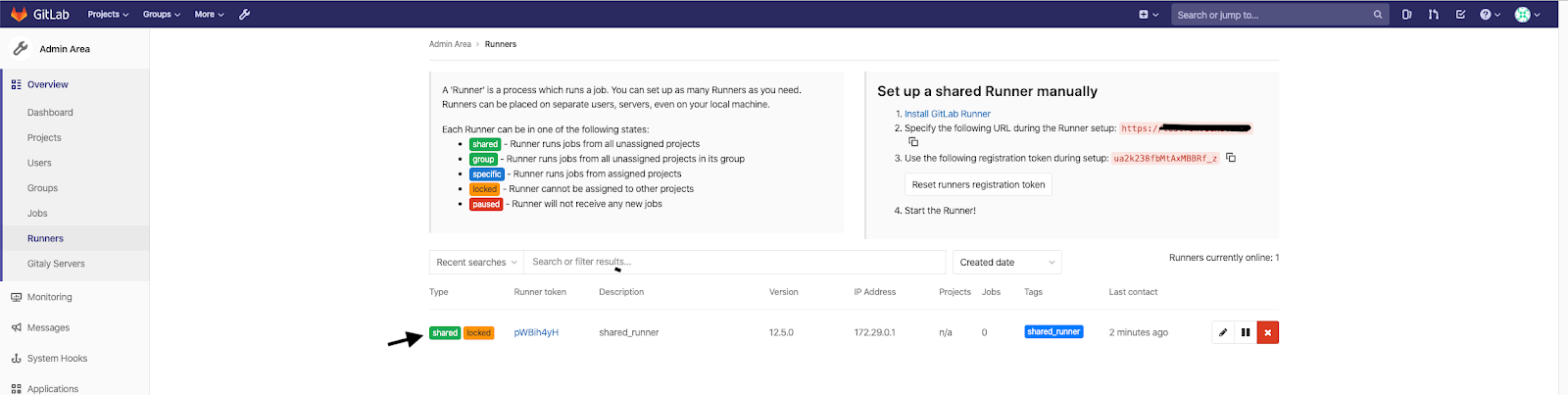Click the green shared badge in runner row
The image size is (1568, 395).
click(x=445, y=332)
